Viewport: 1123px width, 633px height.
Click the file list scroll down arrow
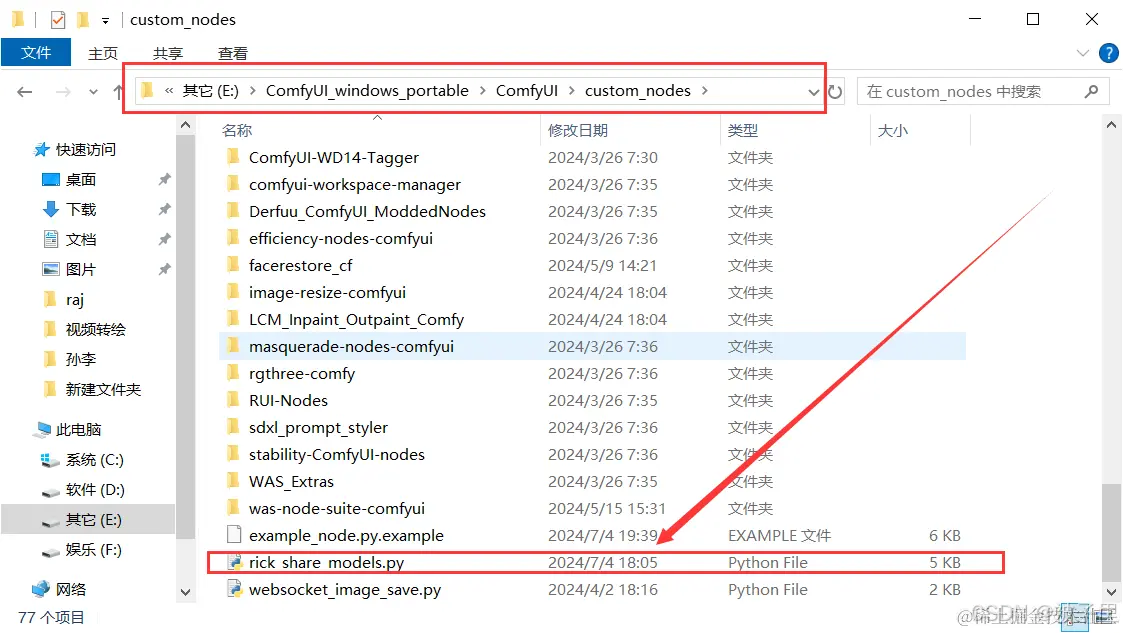click(x=1111, y=592)
